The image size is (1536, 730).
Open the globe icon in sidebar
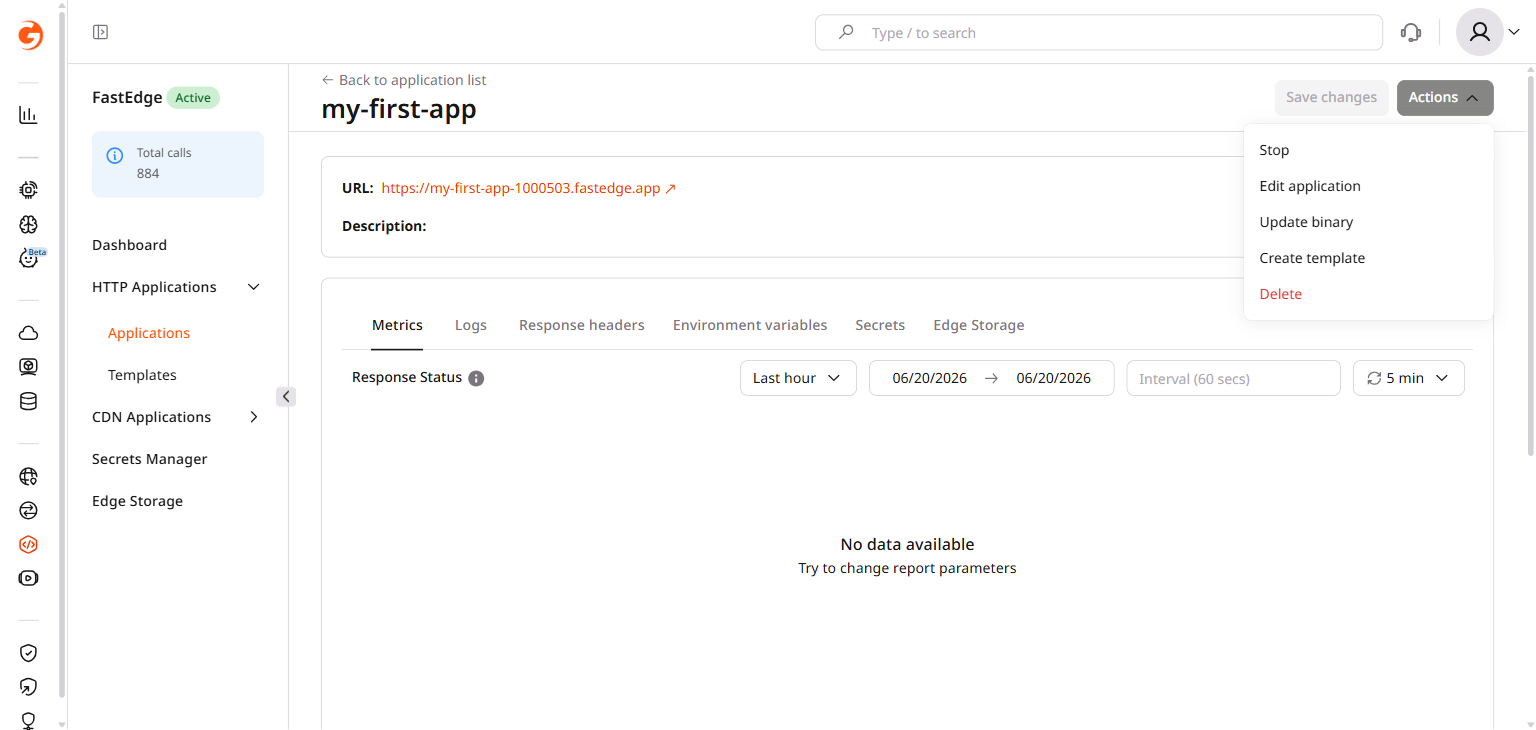[28, 476]
